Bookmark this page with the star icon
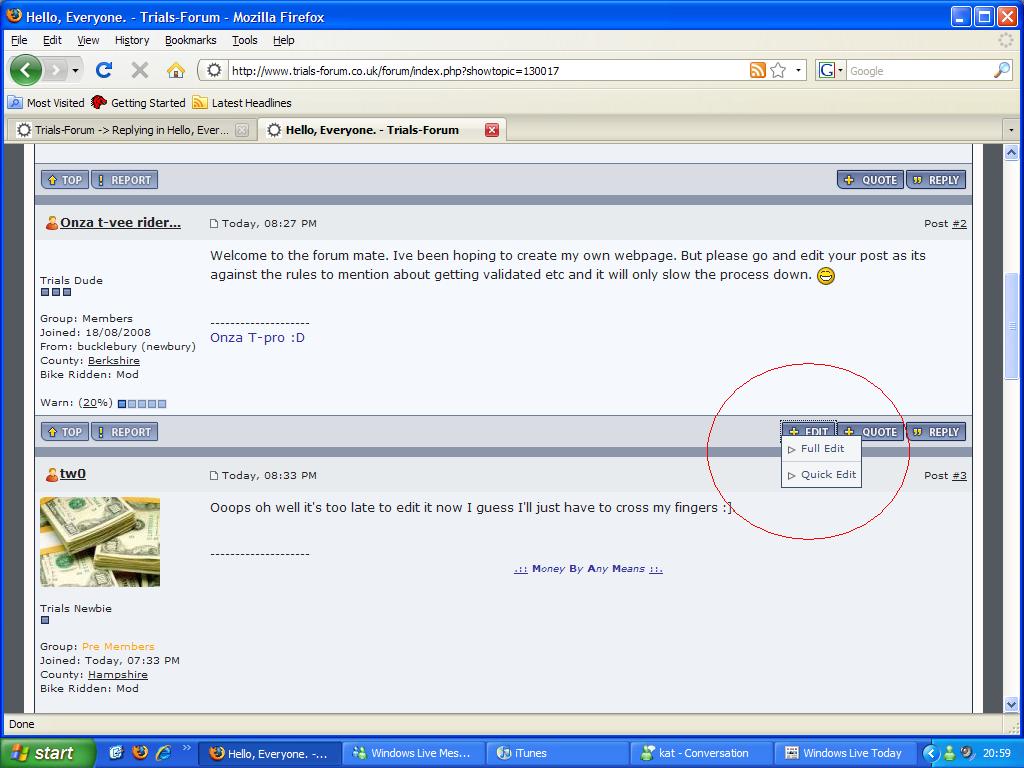Image resolution: width=1024 pixels, height=768 pixels. click(x=778, y=70)
